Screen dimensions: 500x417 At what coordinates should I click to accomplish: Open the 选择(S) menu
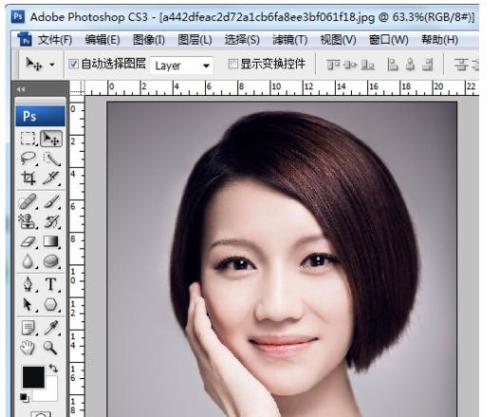click(242, 40)
